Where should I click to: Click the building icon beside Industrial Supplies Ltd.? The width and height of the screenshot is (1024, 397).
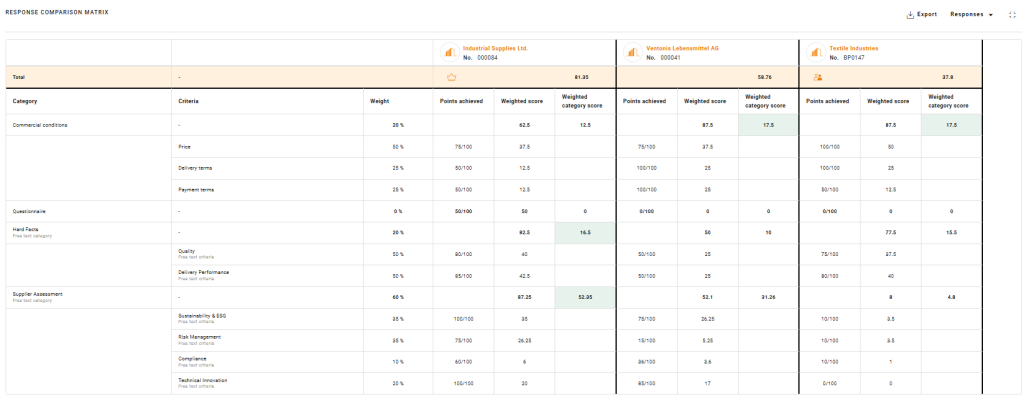tap(449, 52)
